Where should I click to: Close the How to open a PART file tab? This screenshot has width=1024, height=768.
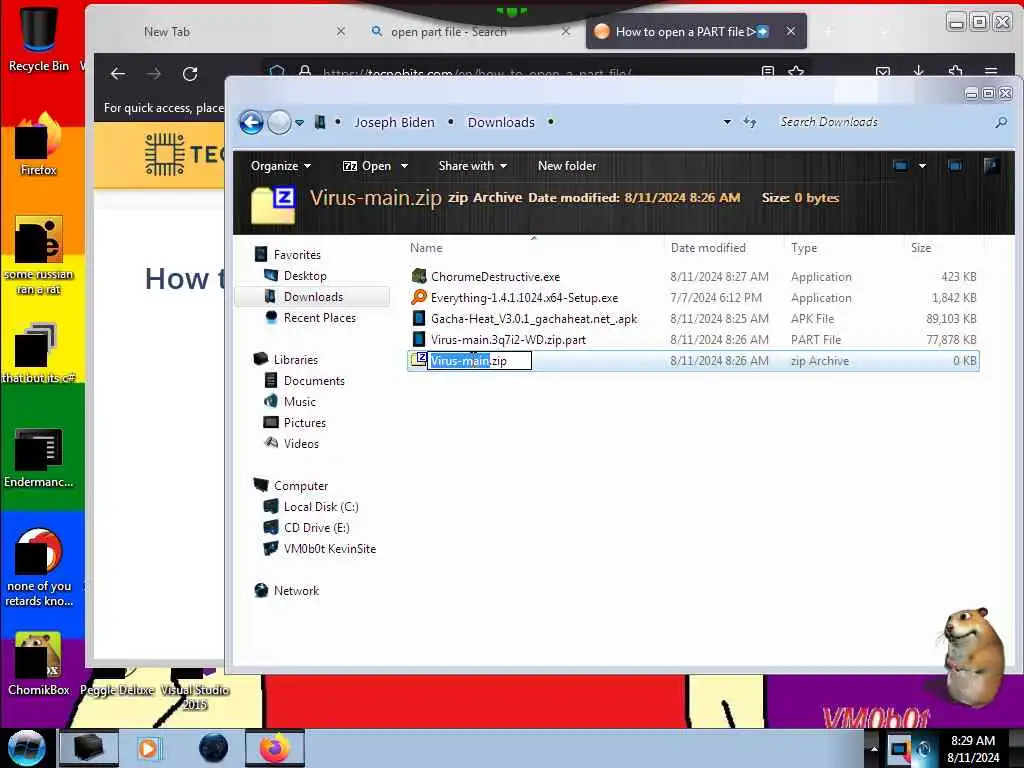pyautogui.click(x=791, y=31)
